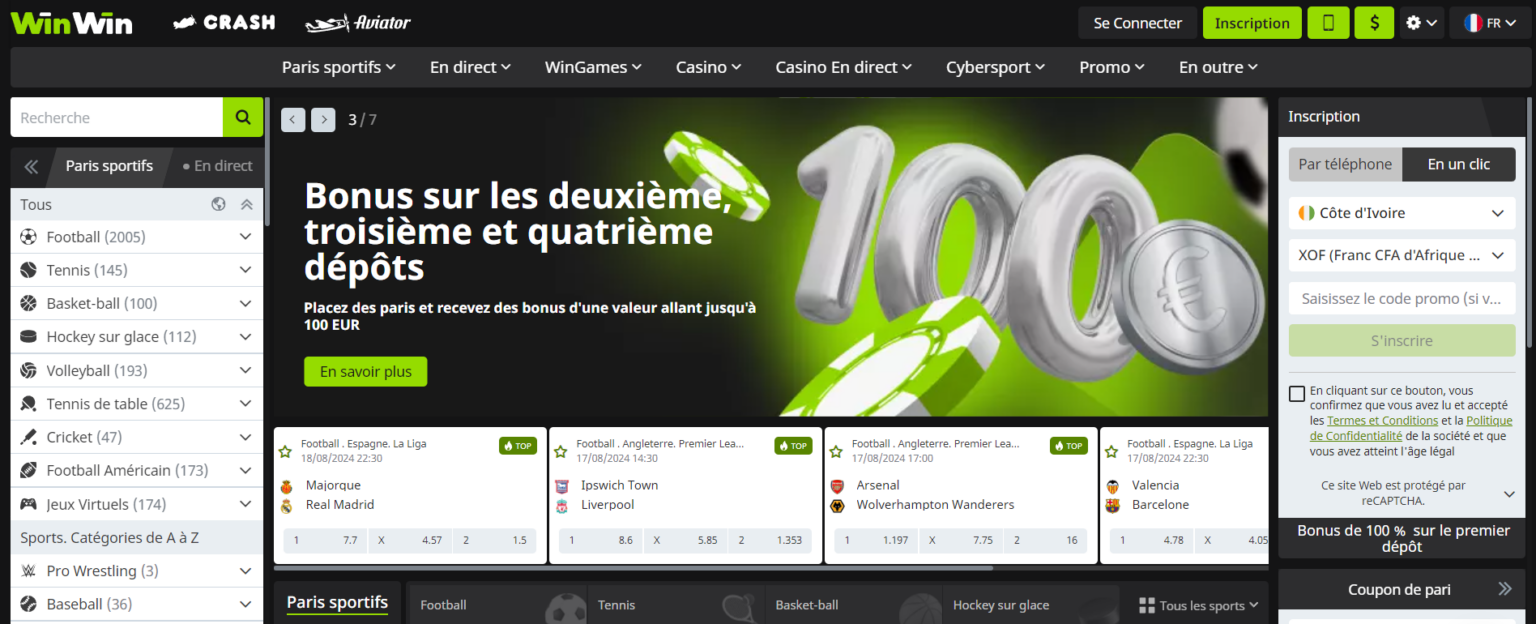The height and width of the screenshot is (624, 1536).
Task: Open the XOF currency dropdown
Action: point(1401,255)
